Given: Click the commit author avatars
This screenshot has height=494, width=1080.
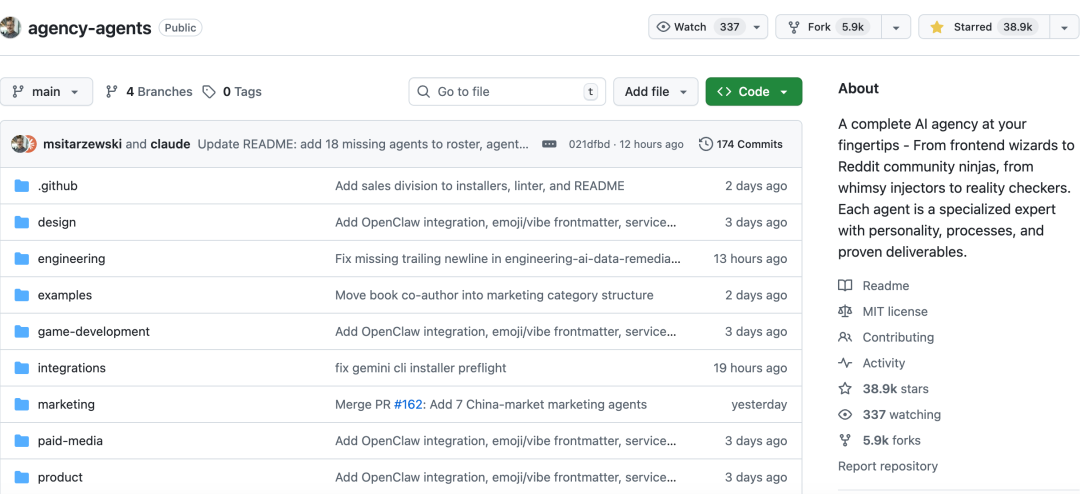Looking at the screenshot, I should 24,144.
